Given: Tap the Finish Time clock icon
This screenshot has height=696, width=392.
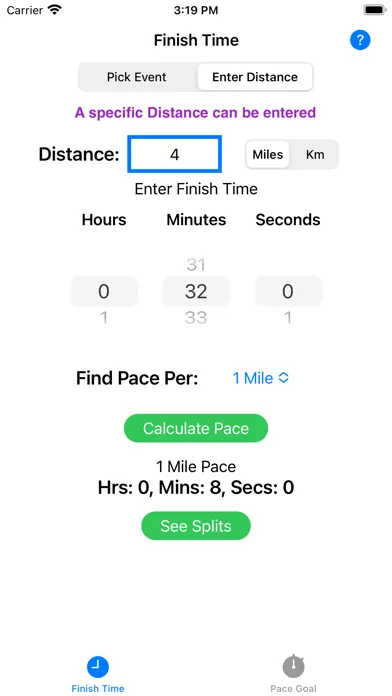Looking at the screenshot, I should tap(98, 666).
